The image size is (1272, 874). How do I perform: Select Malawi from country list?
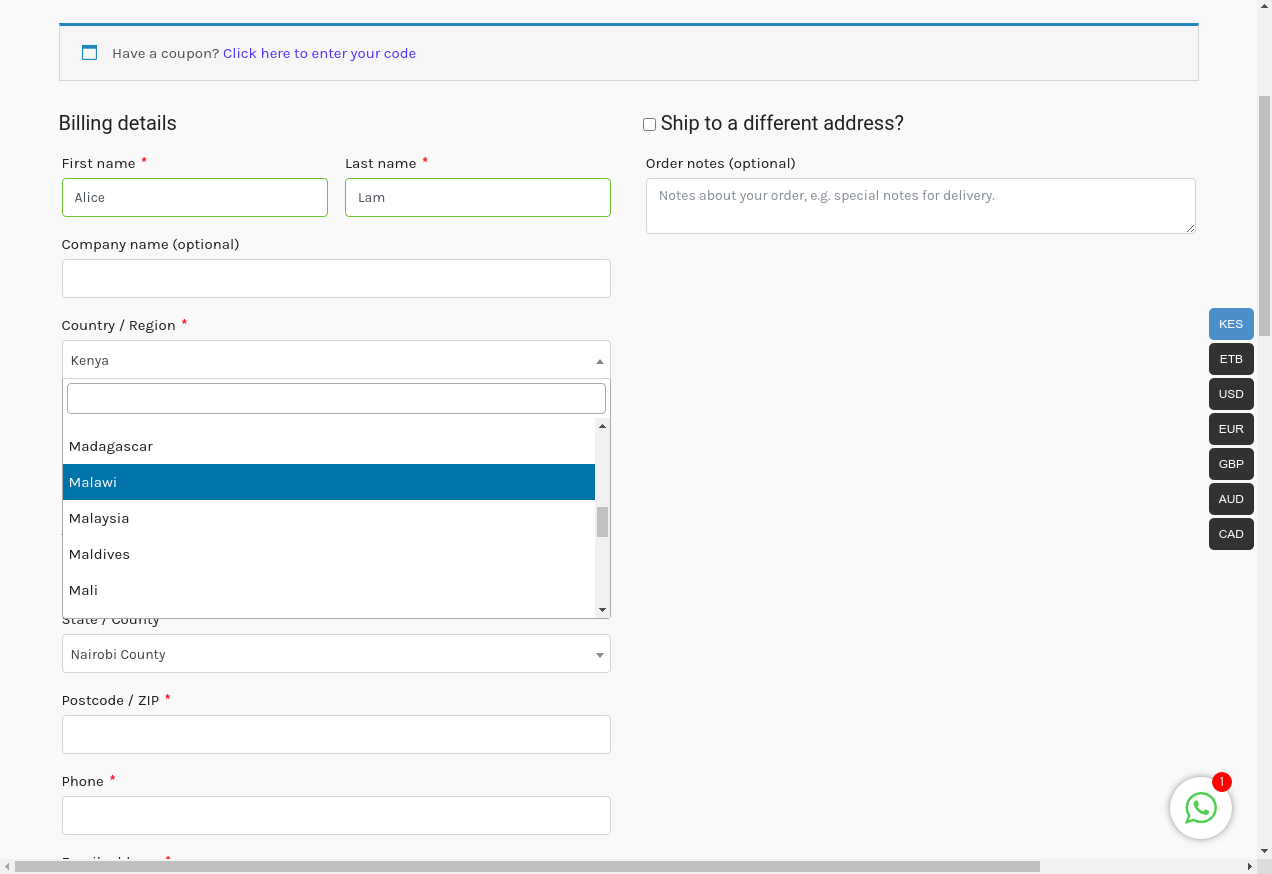click(328, 482)
